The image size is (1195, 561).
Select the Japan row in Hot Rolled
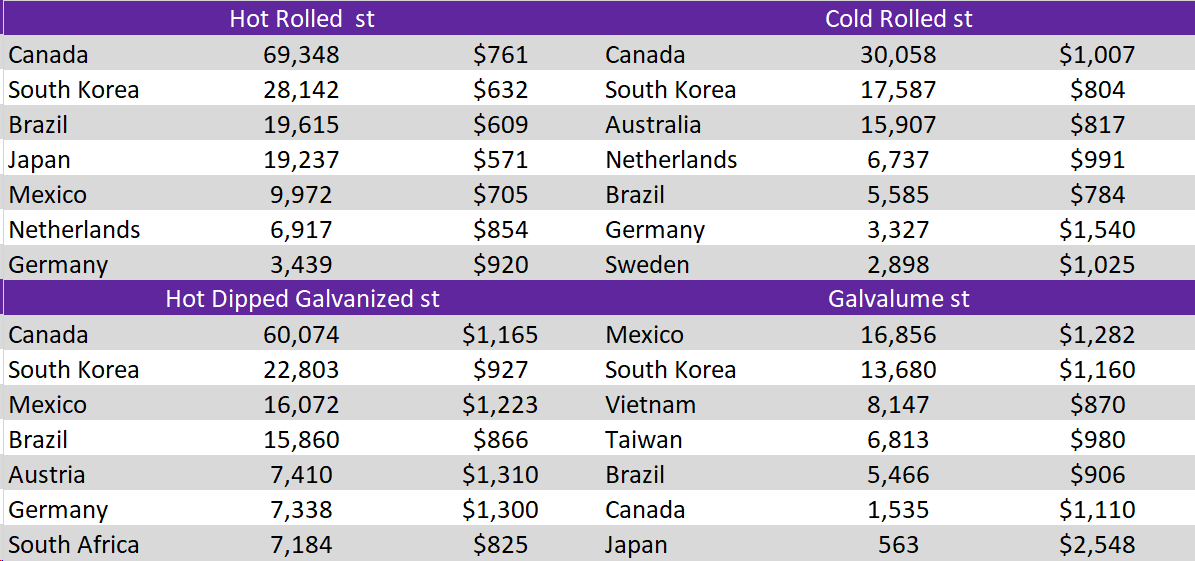click(x=40, y=160)
